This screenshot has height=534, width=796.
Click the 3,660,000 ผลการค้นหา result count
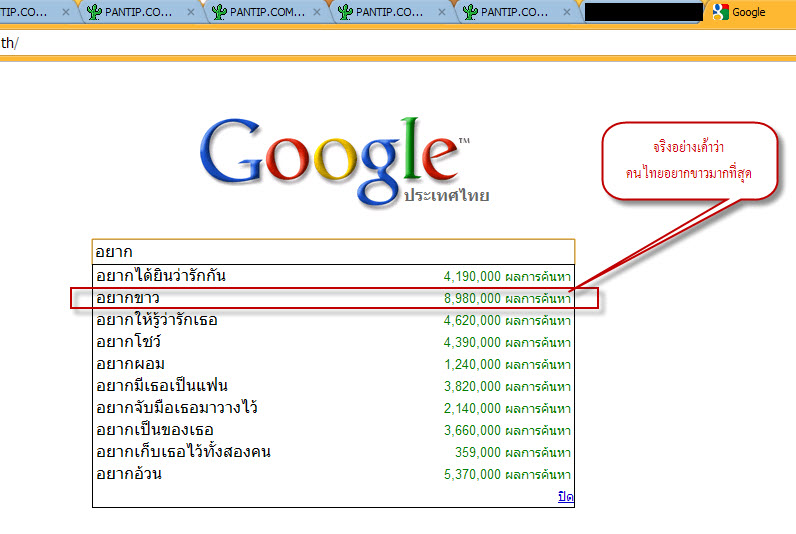(x=507, y=431)
